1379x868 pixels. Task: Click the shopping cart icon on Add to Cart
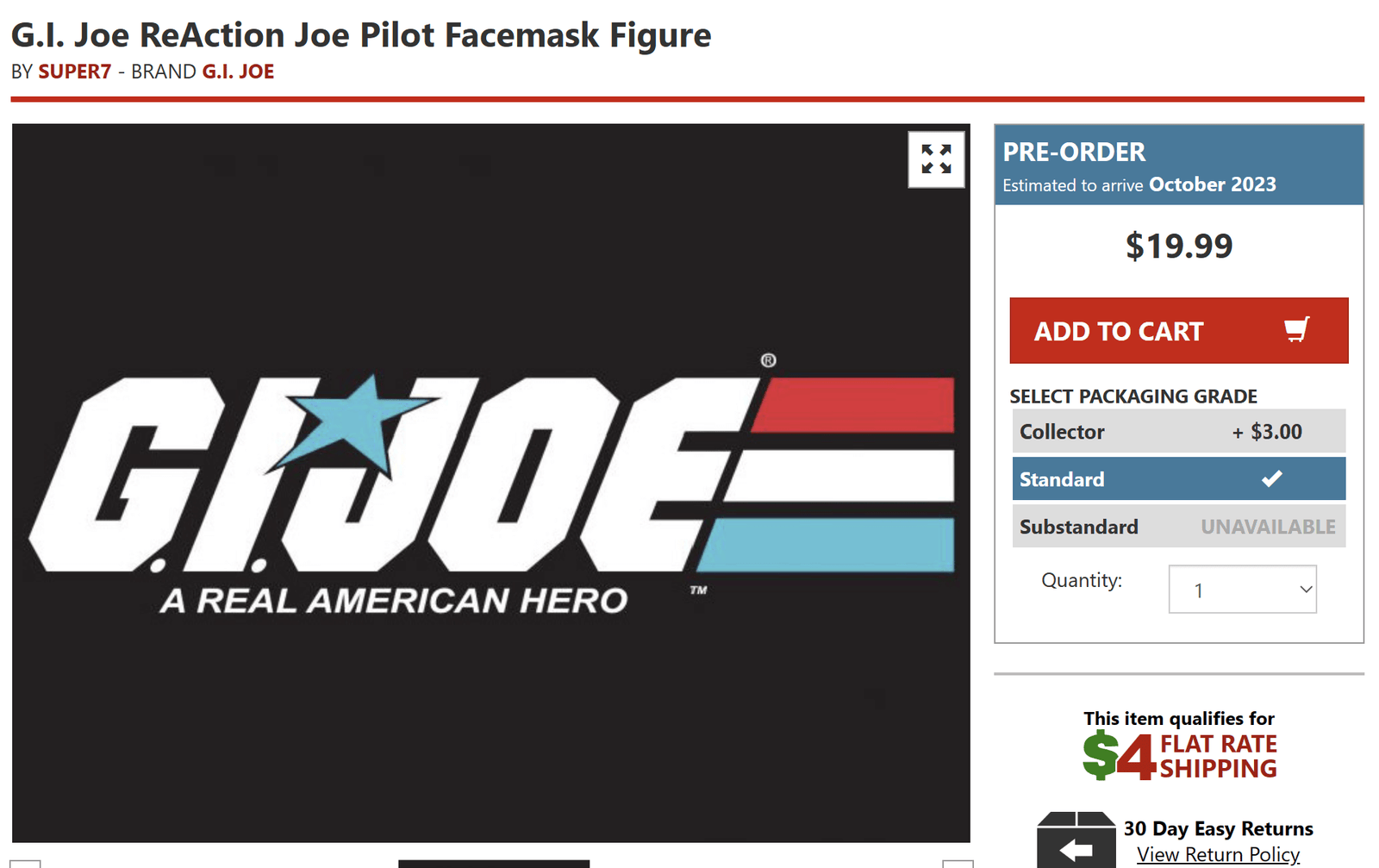(x=1296, y=330)
